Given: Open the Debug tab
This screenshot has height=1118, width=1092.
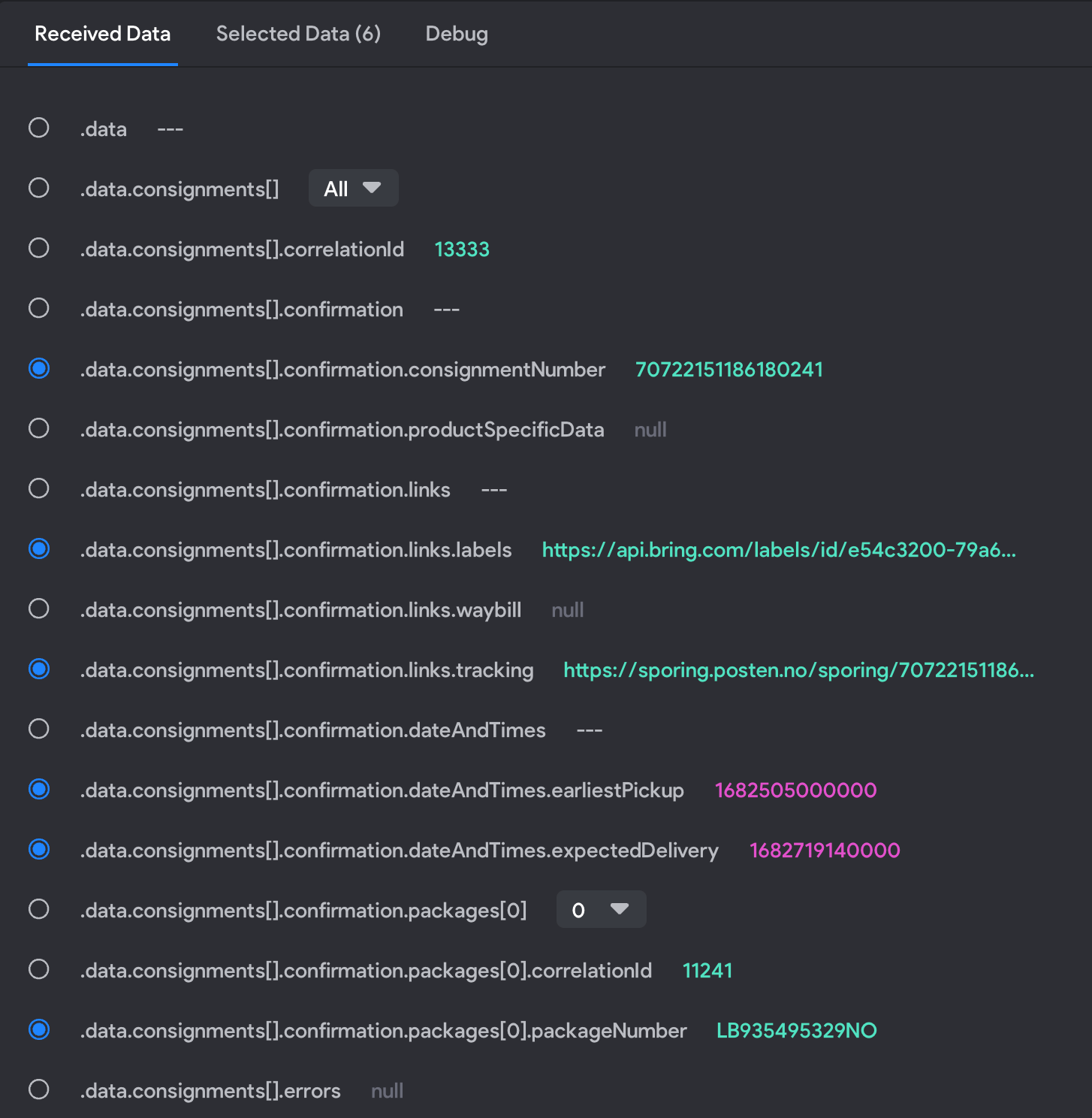Looking at the screenshot, I should point(457,34).
